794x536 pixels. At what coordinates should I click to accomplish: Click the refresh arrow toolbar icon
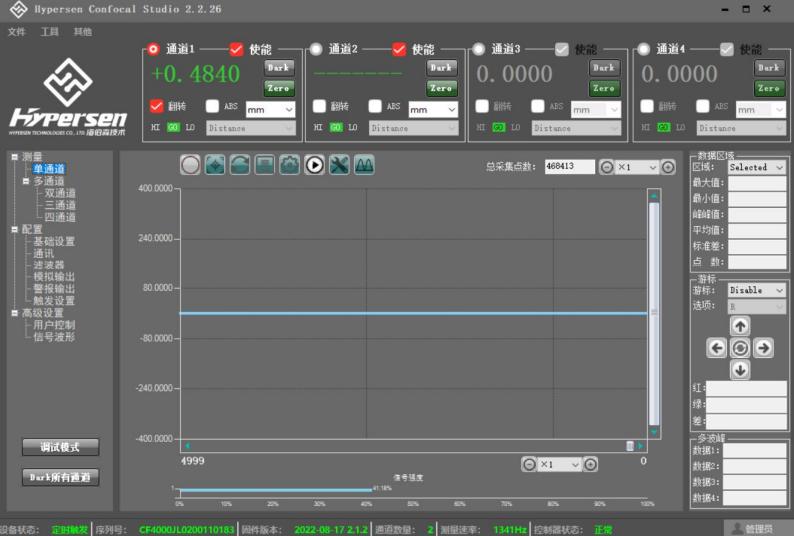pos(240,165)
